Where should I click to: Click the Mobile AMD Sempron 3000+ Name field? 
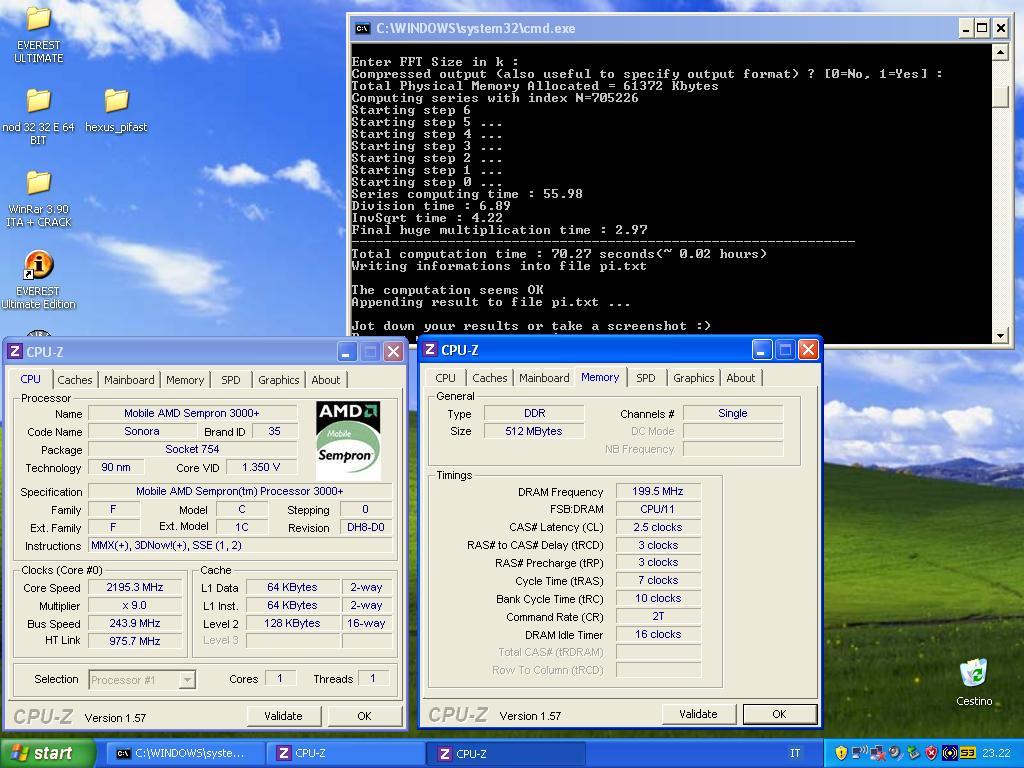pos(192,413)
